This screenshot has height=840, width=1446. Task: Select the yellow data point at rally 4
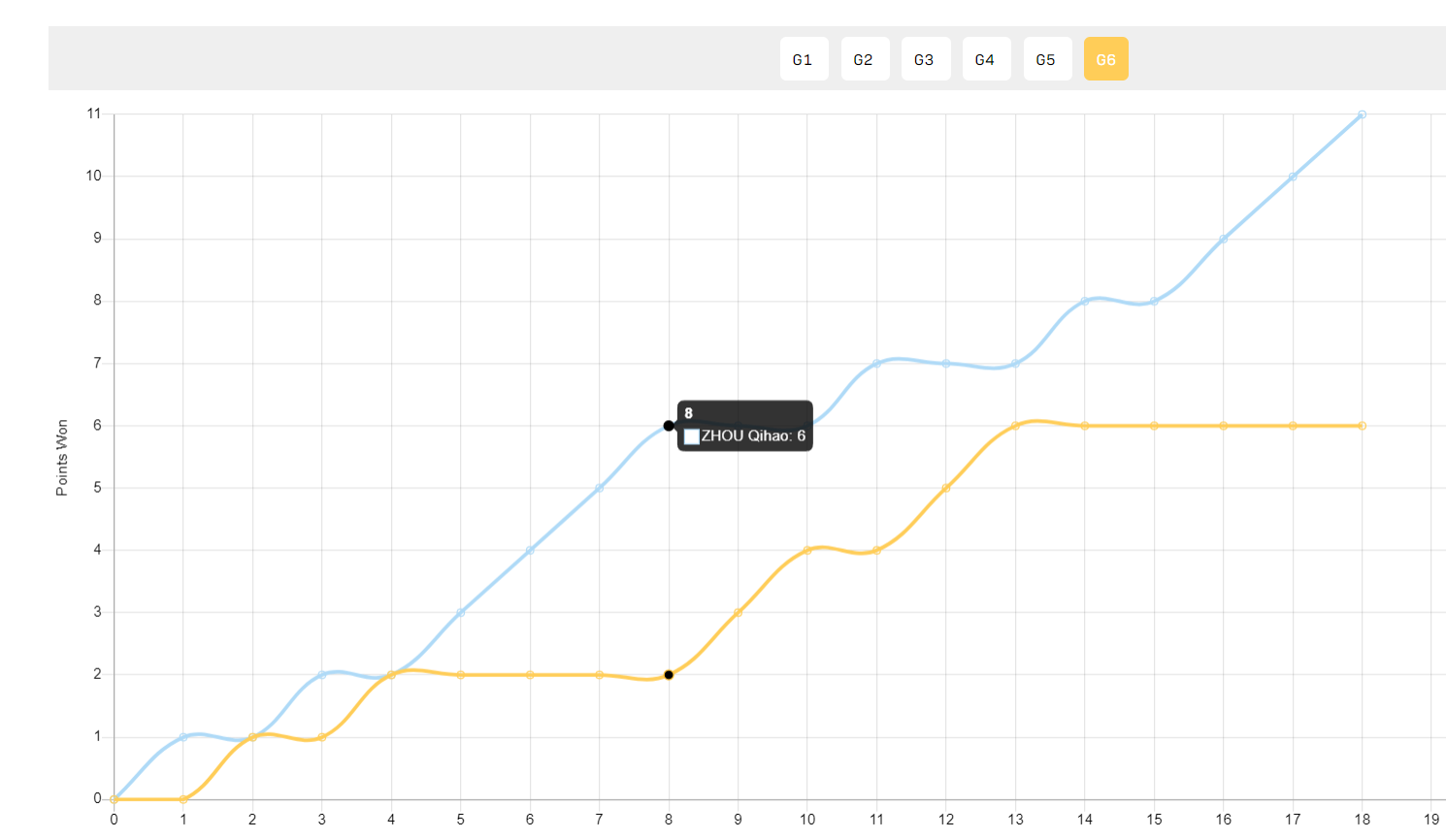(391, 675)
